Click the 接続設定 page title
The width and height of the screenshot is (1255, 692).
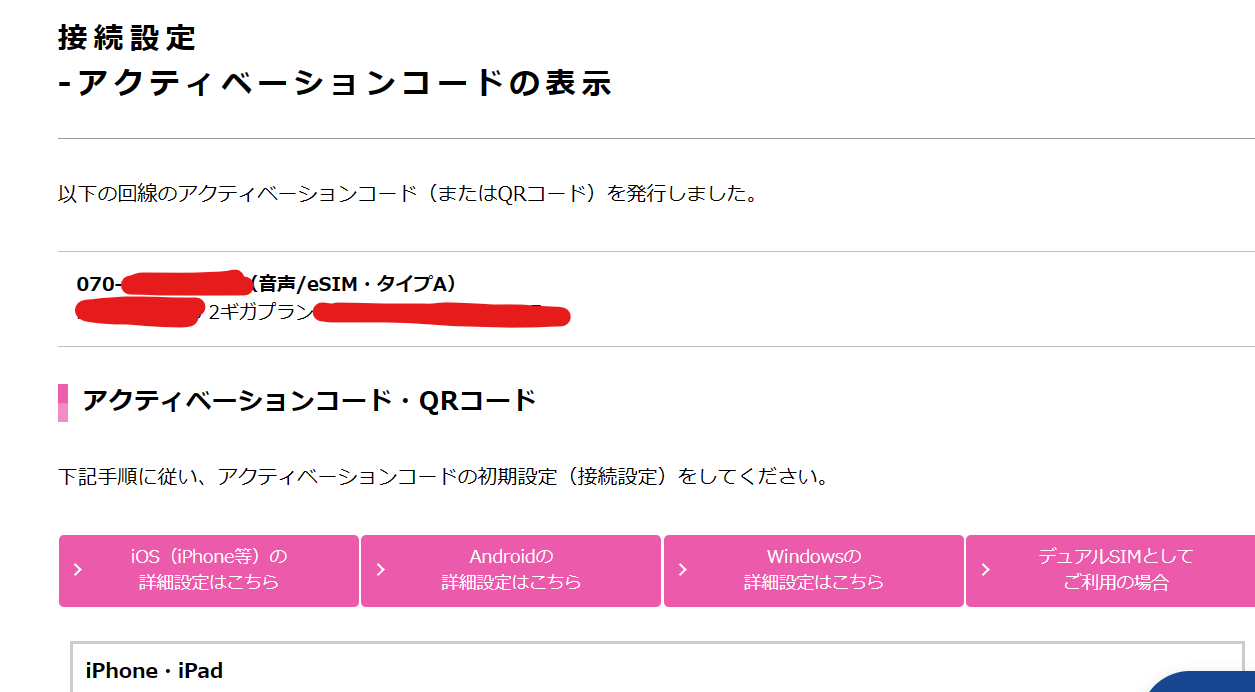click(x=127, y=37)
